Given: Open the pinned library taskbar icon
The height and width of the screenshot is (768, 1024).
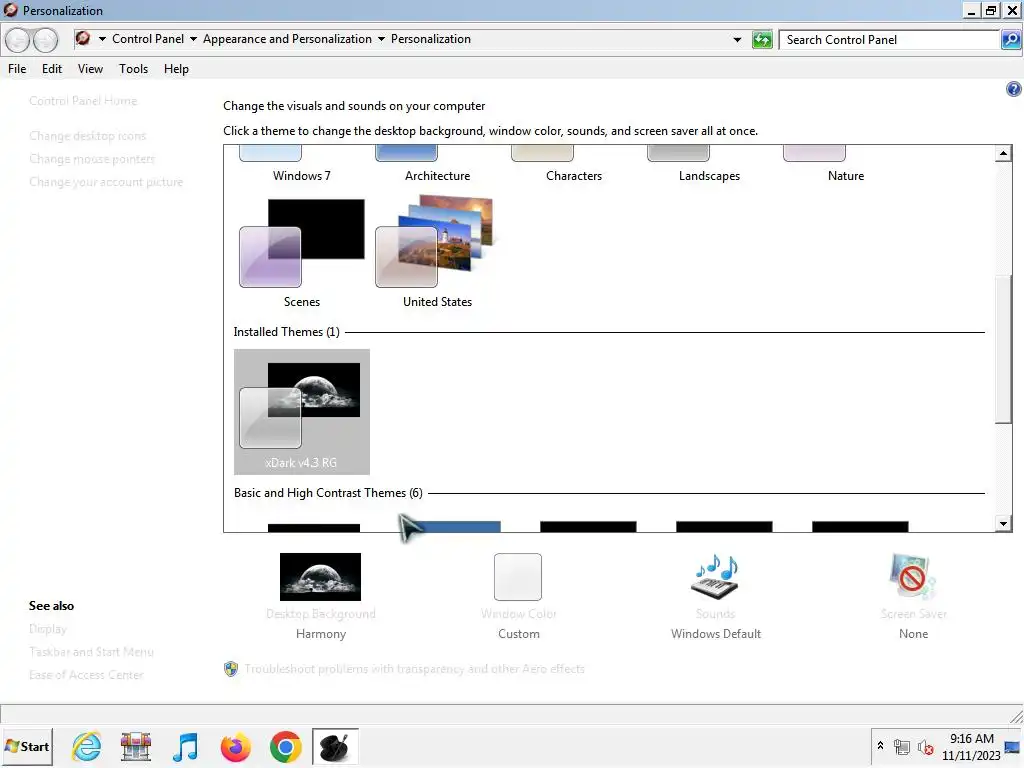Looking at the screenshot, I should point(136,746).
